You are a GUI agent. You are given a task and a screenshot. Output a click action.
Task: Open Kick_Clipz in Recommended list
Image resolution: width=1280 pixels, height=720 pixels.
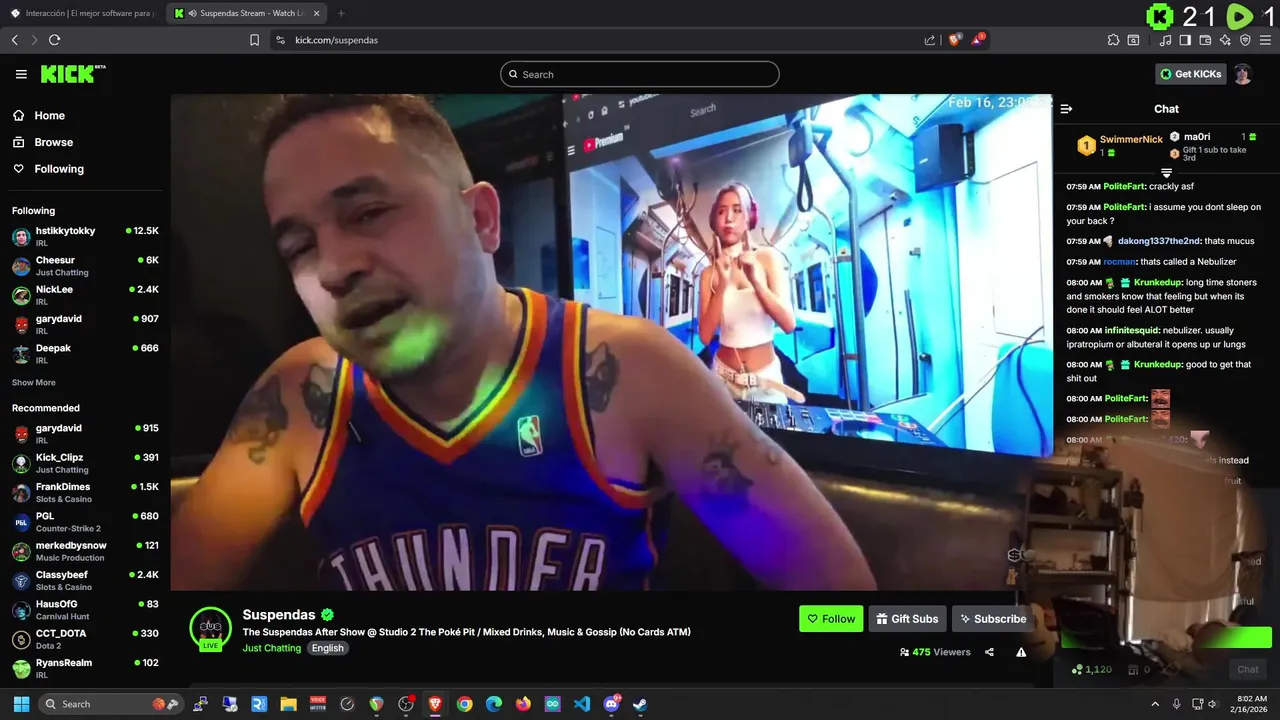click(85, 463)
